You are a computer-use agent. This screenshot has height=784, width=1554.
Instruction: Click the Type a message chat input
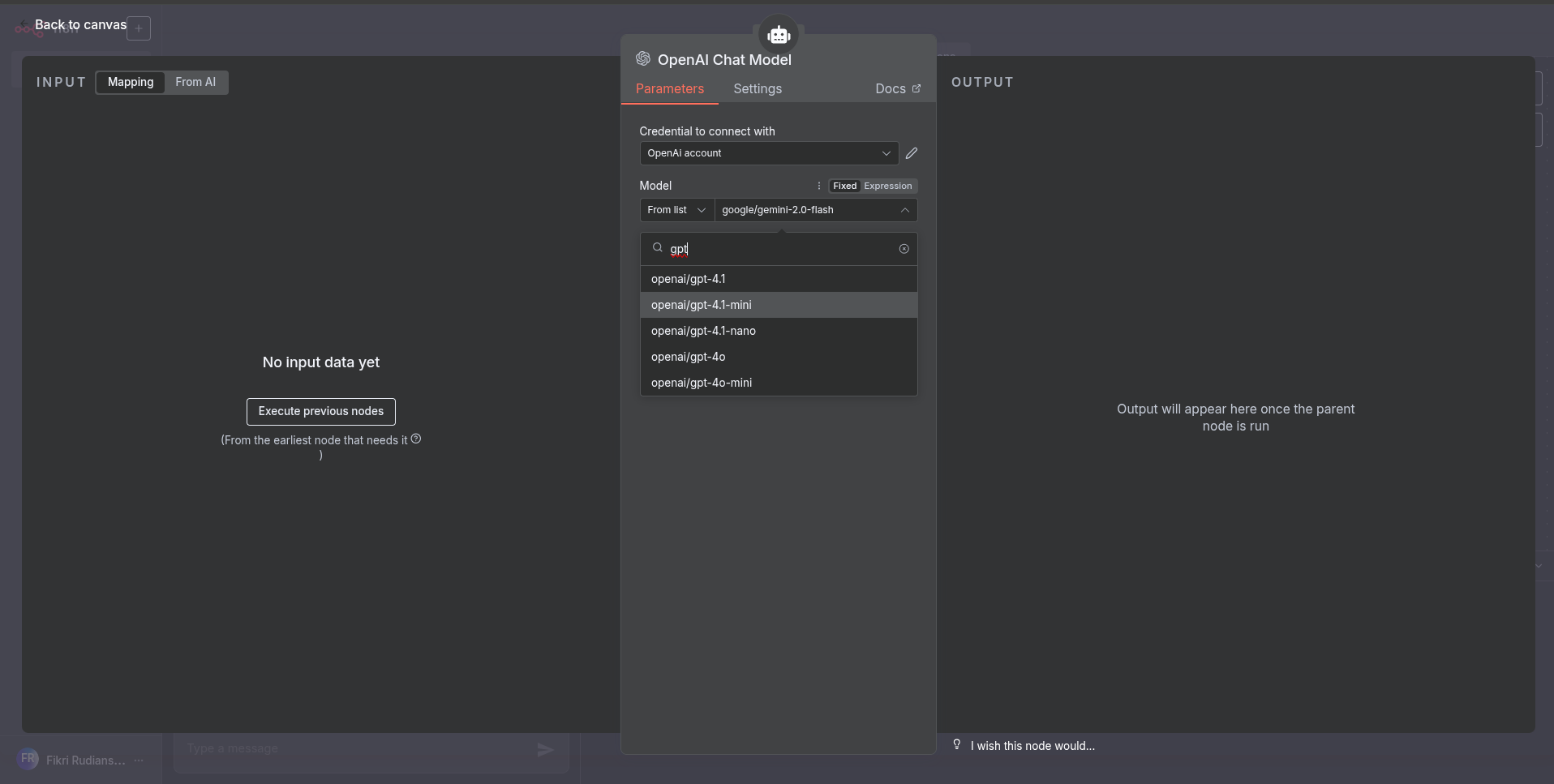(x=357, y=748)
